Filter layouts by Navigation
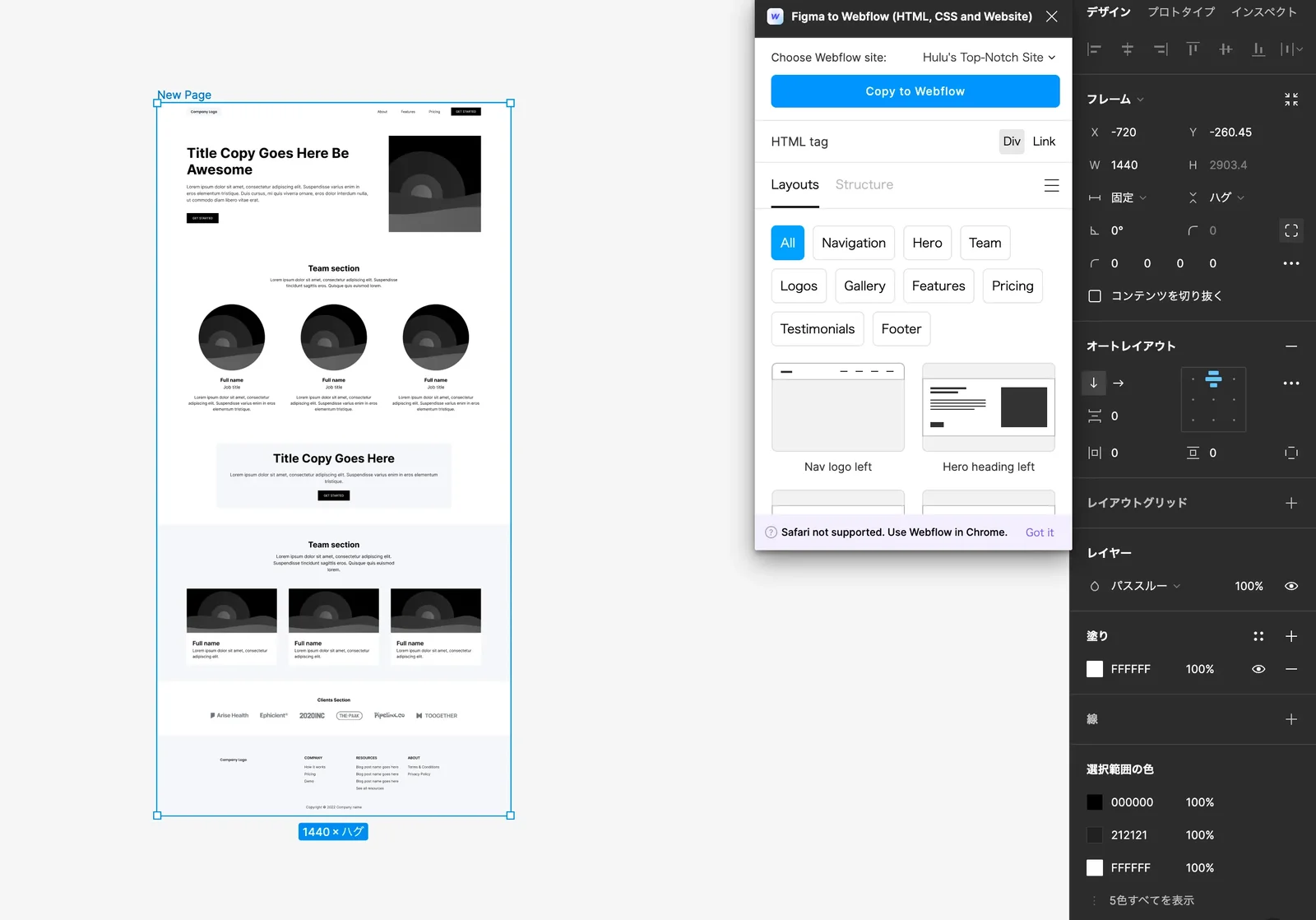The width and height of the screenshot is (1316, 920). 854,243
